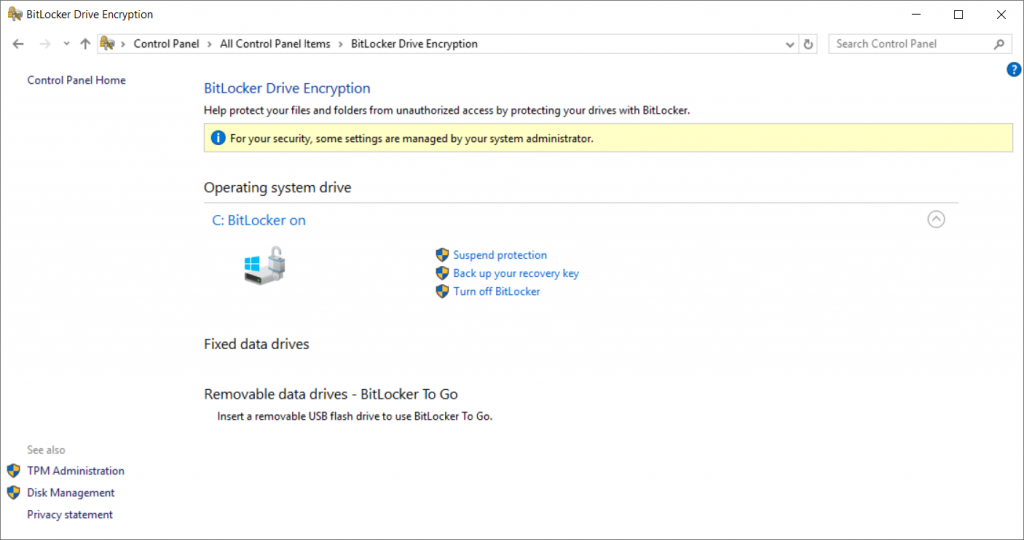Click the search magnifier icon
The height and width of the screenshot is (540, 1024).
point(999,44)
